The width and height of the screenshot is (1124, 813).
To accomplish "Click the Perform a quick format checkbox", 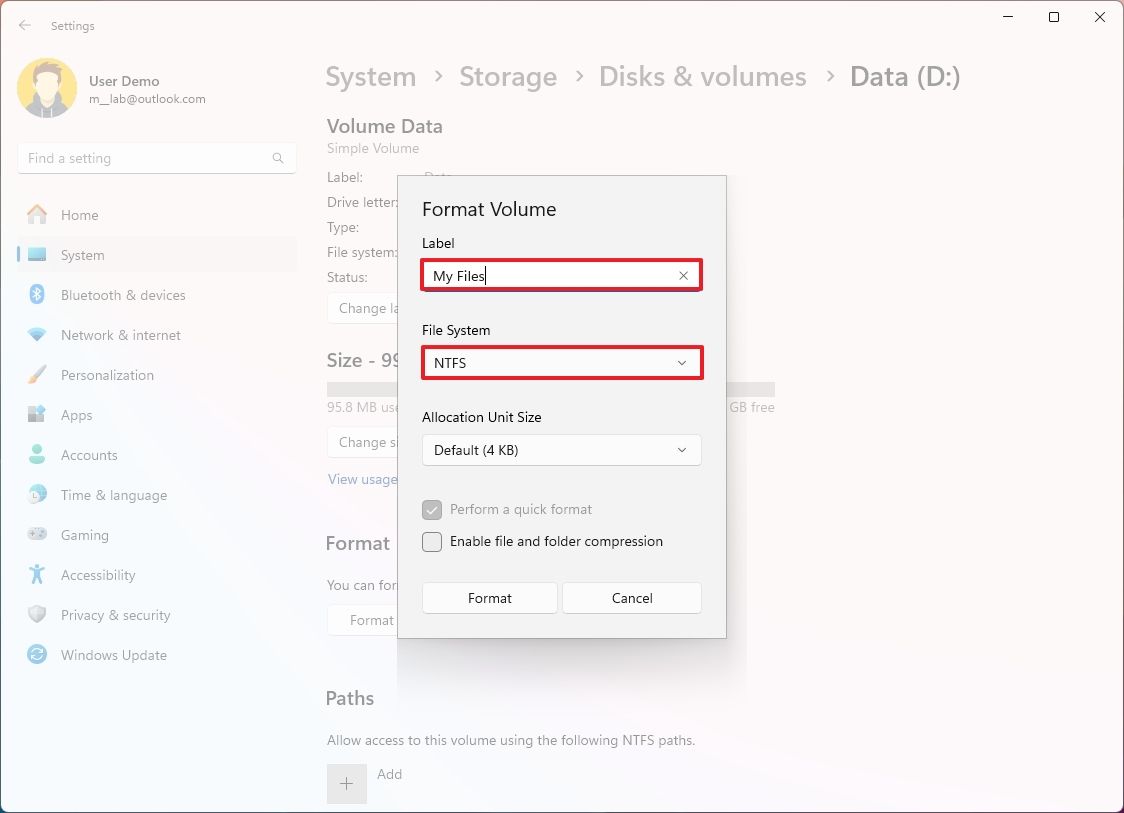I will pyautogui.click(x=432, y=509).
